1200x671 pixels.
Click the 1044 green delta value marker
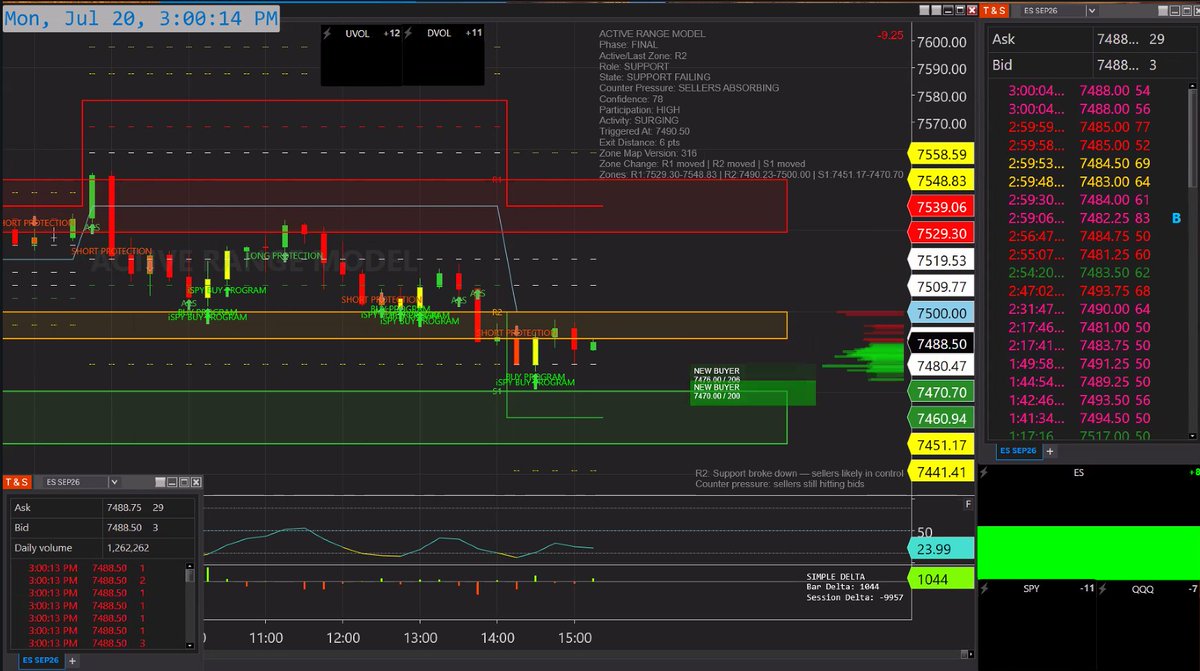(941, 578)
